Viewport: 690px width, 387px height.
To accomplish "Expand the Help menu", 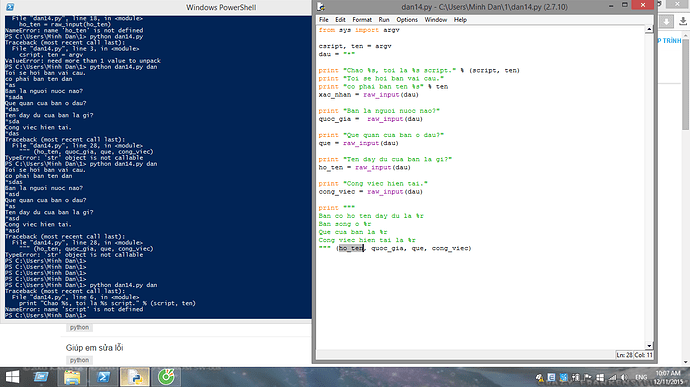I will click(x=460, y=20).
